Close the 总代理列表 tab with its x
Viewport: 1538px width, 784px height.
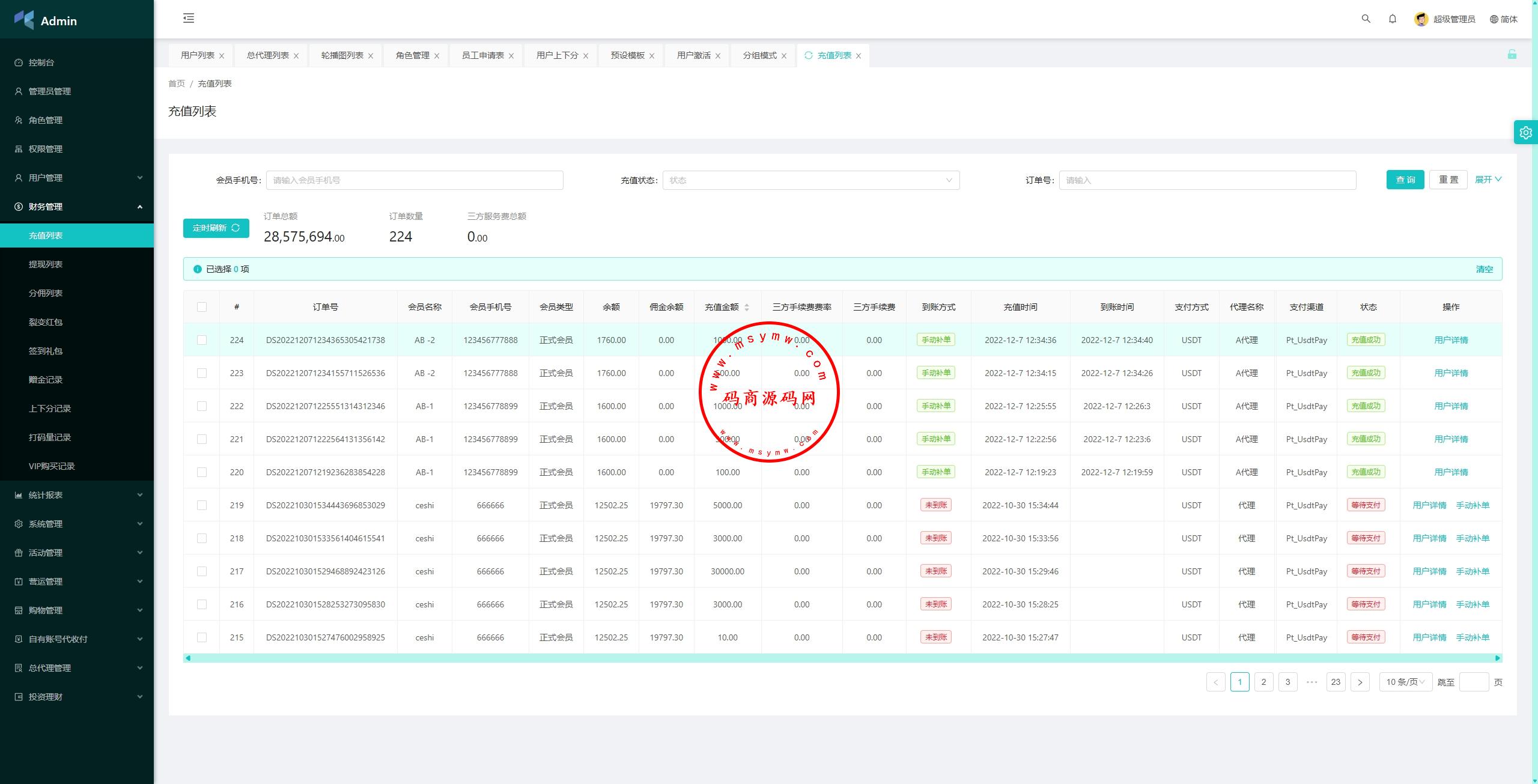pyautogui.click(x=296, y=56)
